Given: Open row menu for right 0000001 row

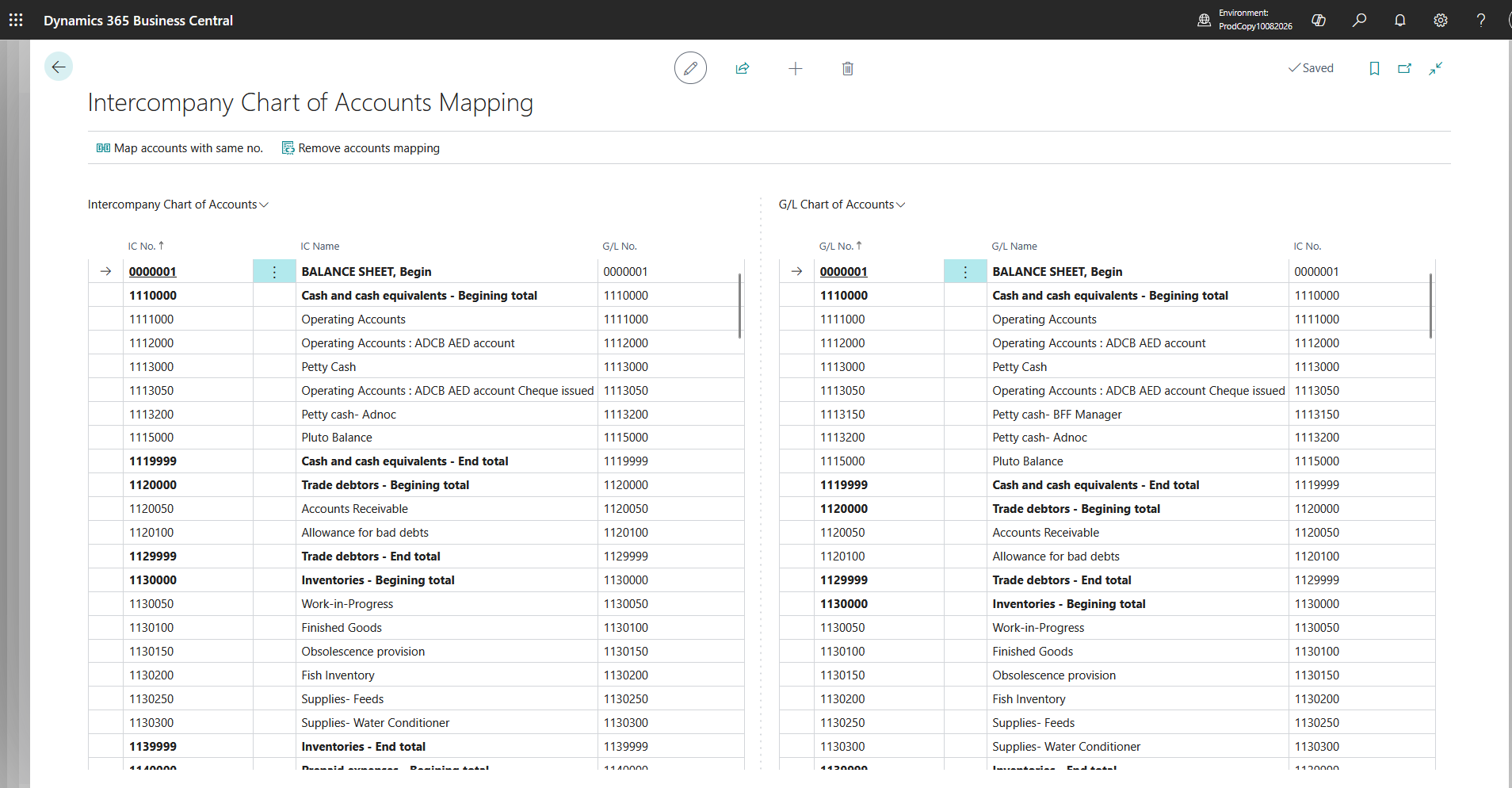Looking at the screenshot, I should 965,272.
